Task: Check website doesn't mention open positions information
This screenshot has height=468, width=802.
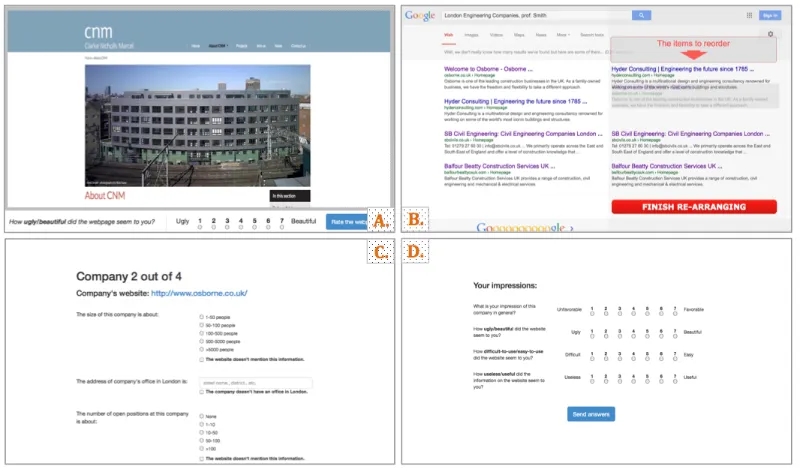Action: pos(202,459)
